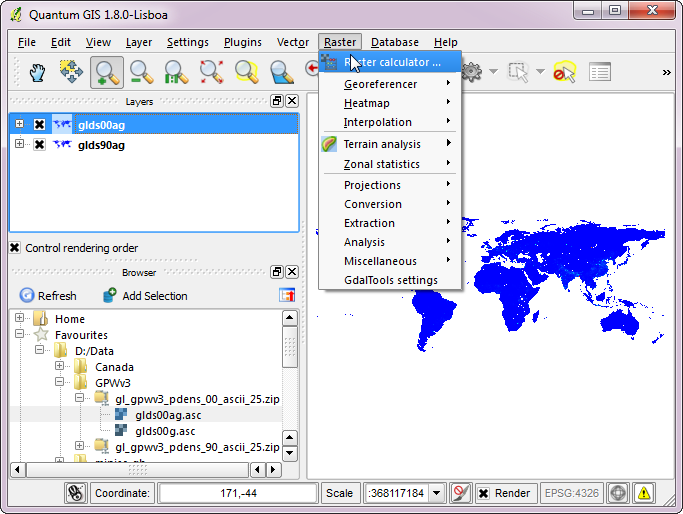Open the Help menu
The image size is (683, 514).
pos(445,42)
